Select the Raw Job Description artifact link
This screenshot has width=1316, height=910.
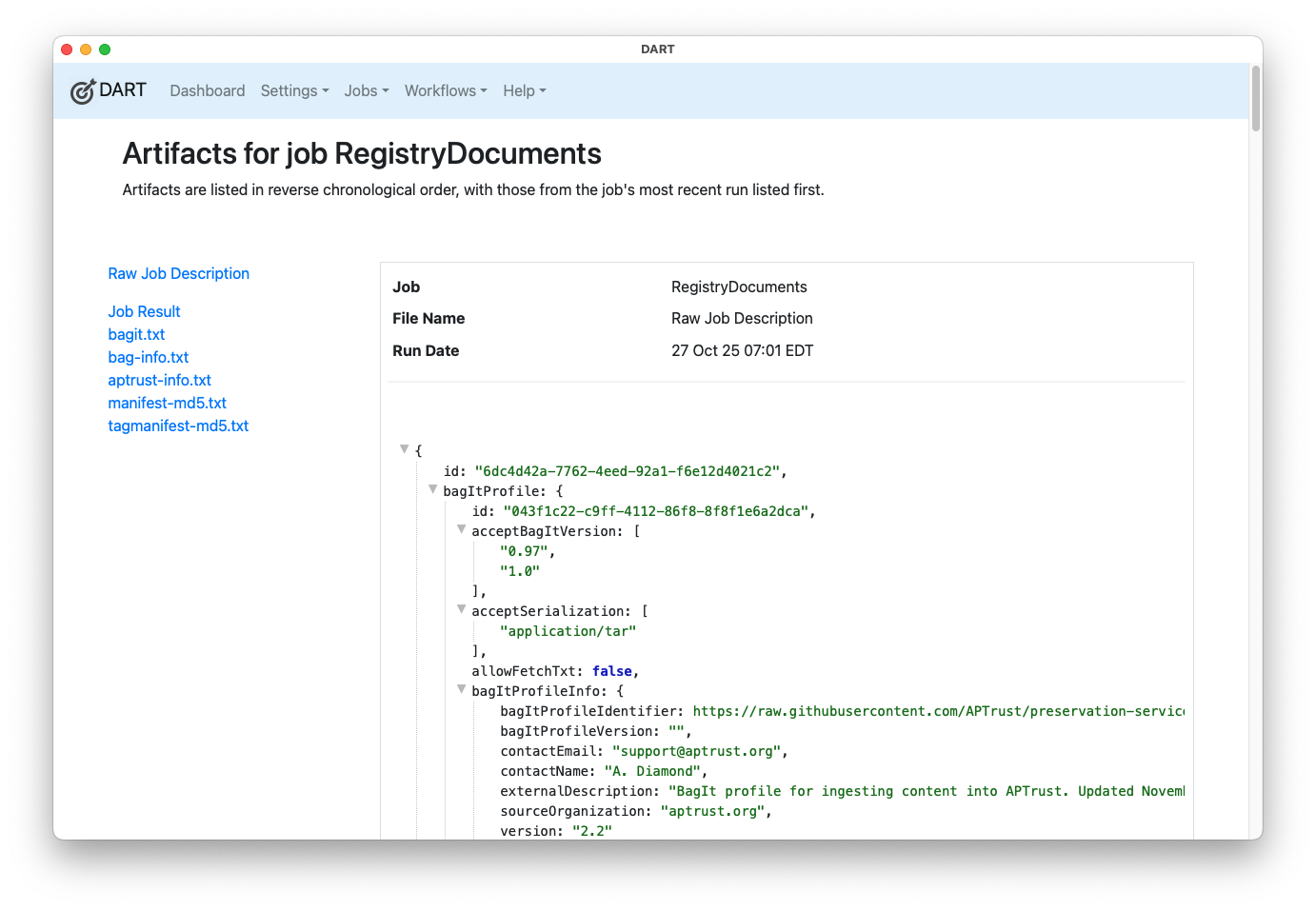coord(178,274)
